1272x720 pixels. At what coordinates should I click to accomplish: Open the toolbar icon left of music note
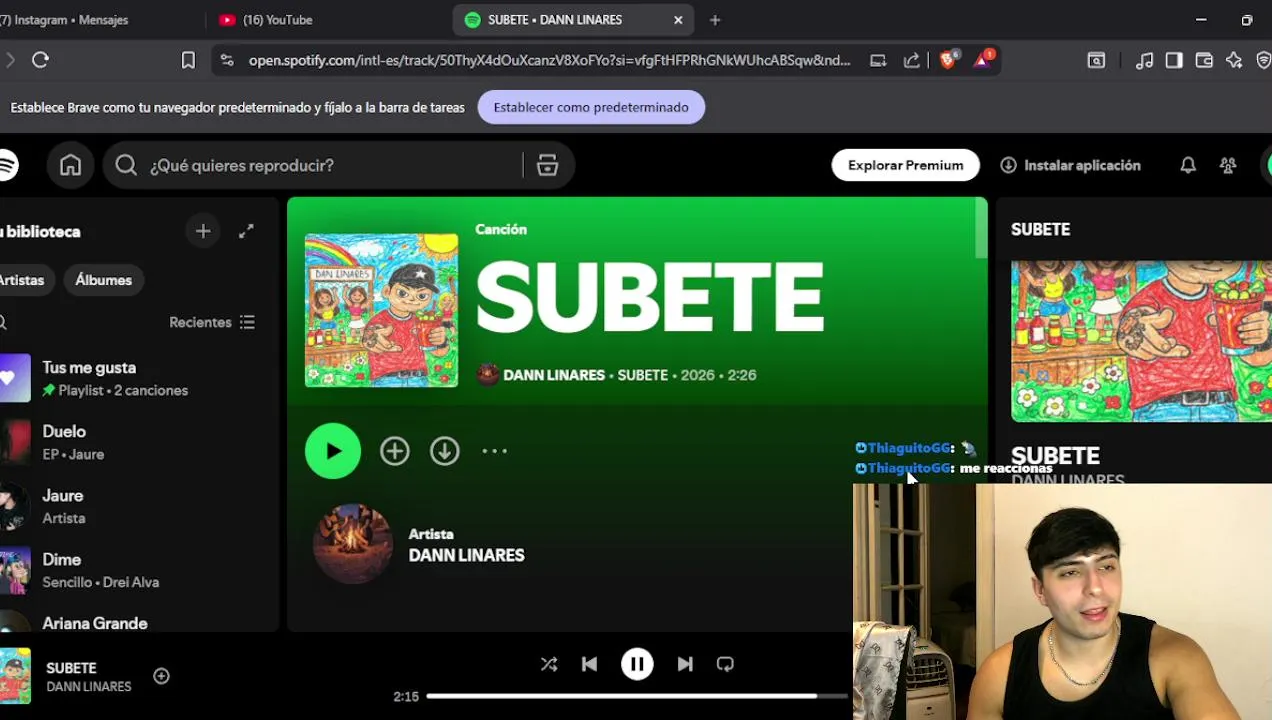[1096, 60]
